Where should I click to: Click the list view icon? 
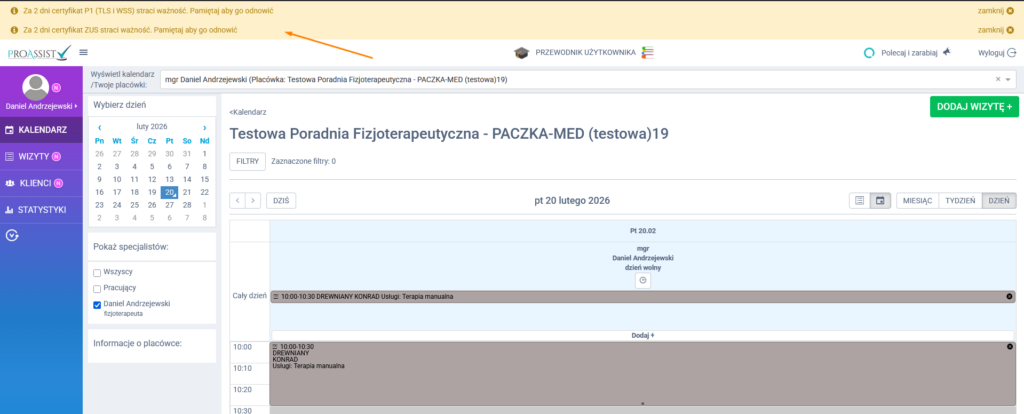859,200
